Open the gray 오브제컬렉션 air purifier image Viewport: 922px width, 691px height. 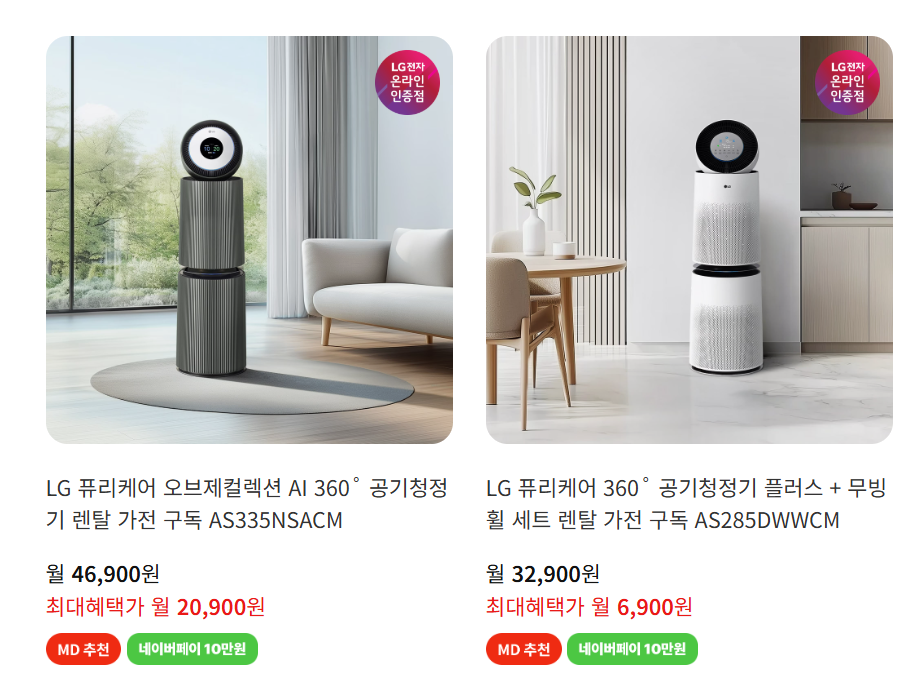(249, 240)
